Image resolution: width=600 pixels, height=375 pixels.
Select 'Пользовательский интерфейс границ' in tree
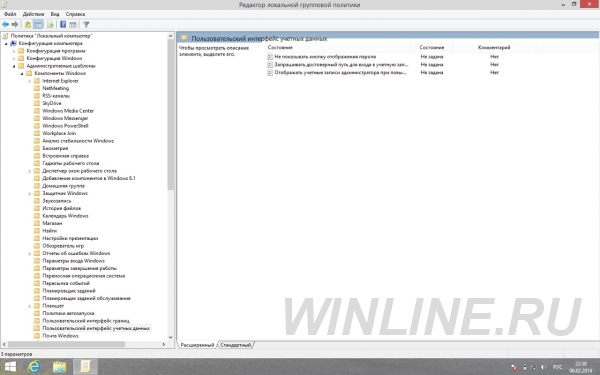tap(86, 321)
